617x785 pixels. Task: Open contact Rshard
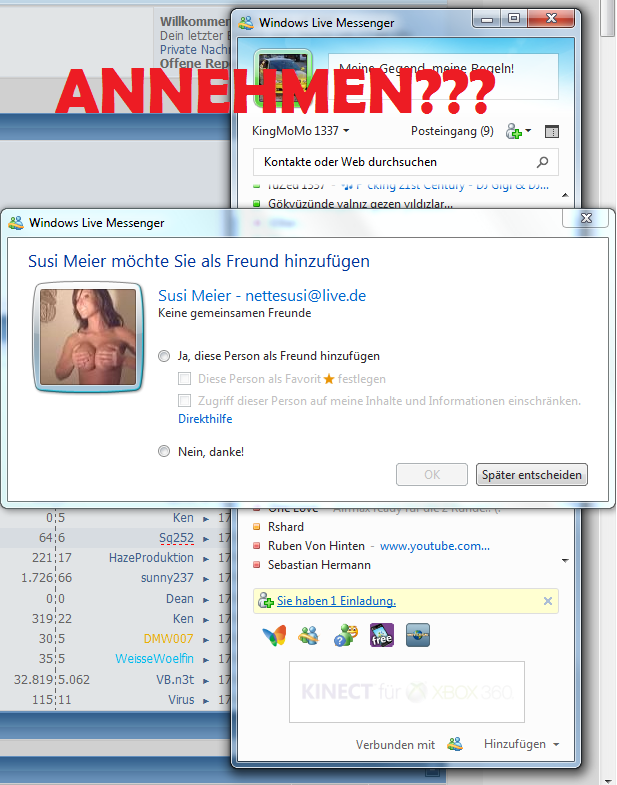click(285, 527)
